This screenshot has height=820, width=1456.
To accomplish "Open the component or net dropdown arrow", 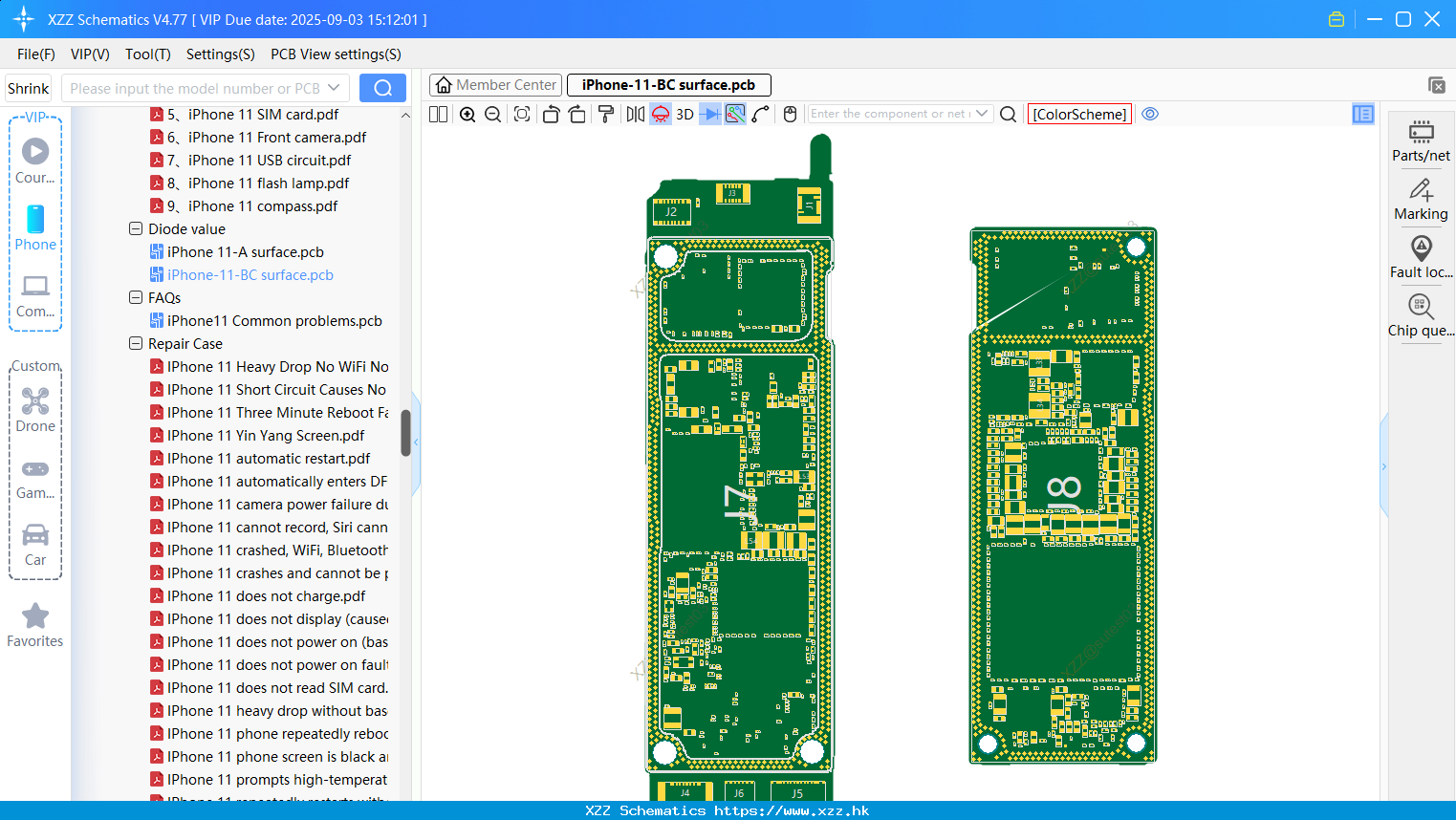I will pos(982,114).
